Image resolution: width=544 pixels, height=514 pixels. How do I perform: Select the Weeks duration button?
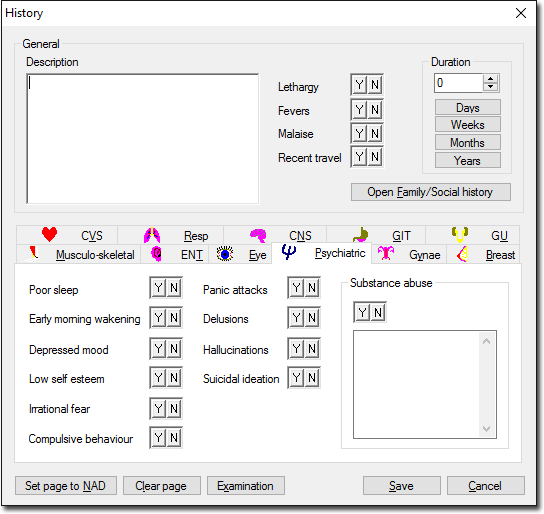pyautogui.click(x=467, y=125)
